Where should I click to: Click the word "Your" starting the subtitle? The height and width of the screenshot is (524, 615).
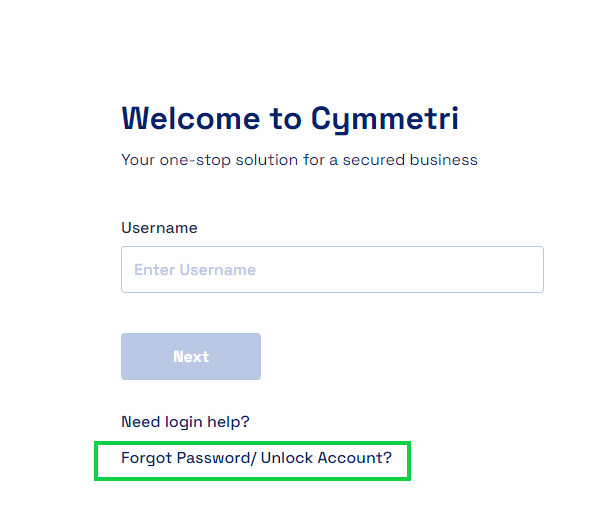click(137, 160)
